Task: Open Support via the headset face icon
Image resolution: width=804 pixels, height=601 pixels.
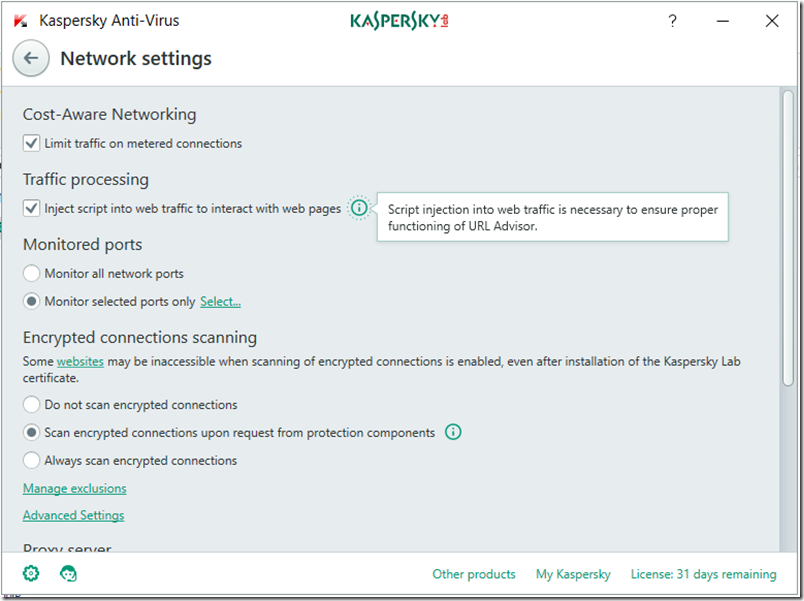Action: 68,573
